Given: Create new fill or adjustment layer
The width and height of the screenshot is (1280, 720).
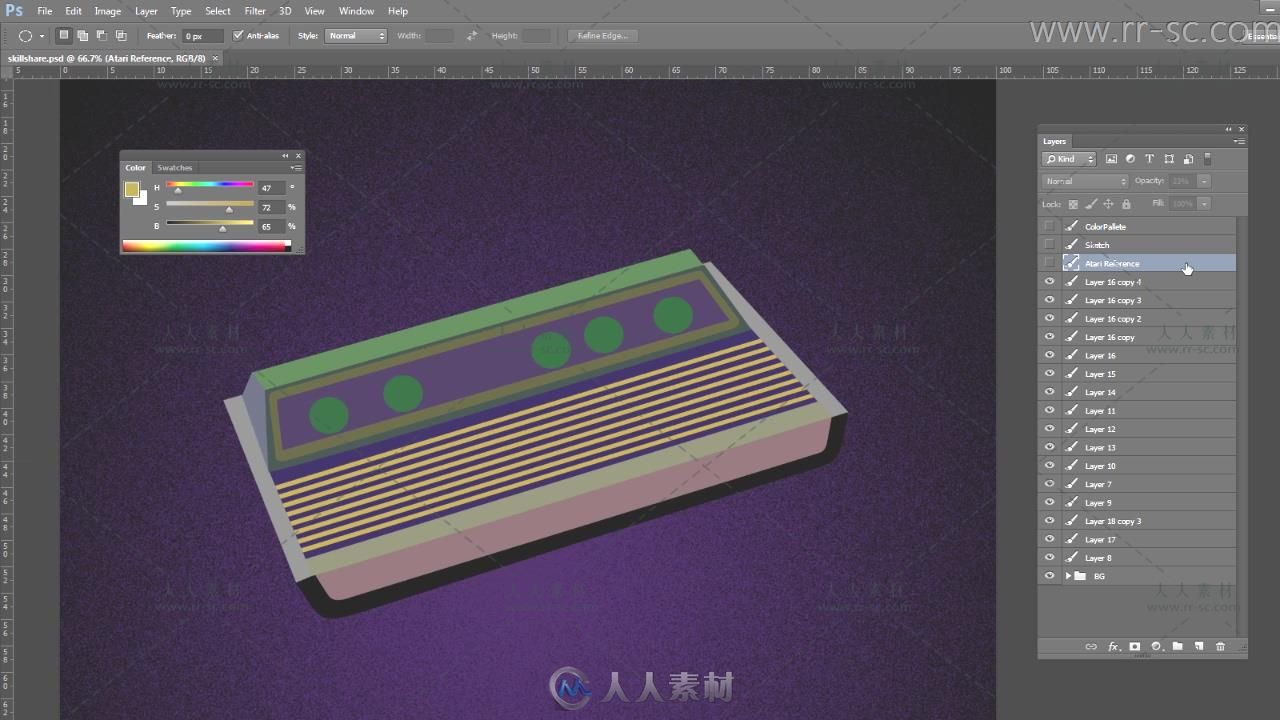Looking at the screenshot, I should (x=1156, y=647).
